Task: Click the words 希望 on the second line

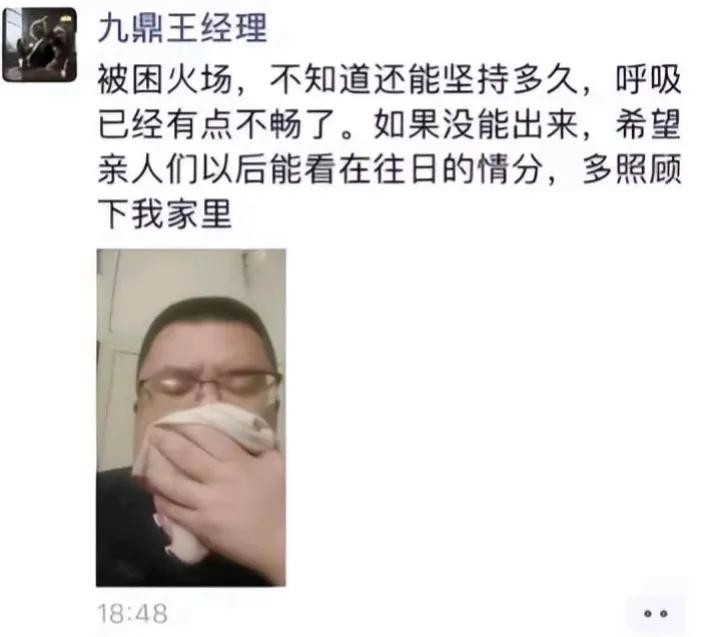Action: (x=648, y=124)
